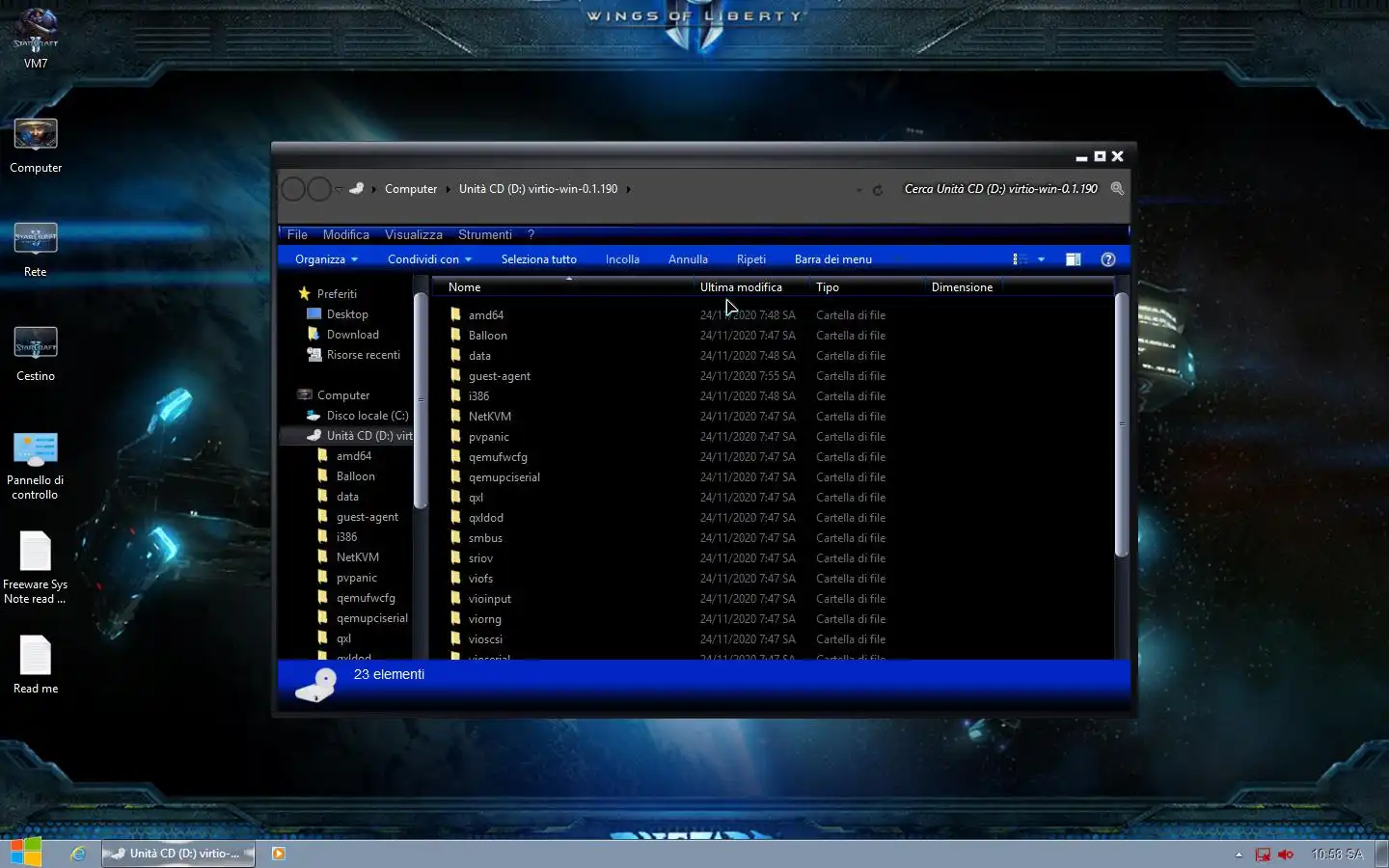Open the Condividi con dropdown
The image size is (1389, 868).
429,259
